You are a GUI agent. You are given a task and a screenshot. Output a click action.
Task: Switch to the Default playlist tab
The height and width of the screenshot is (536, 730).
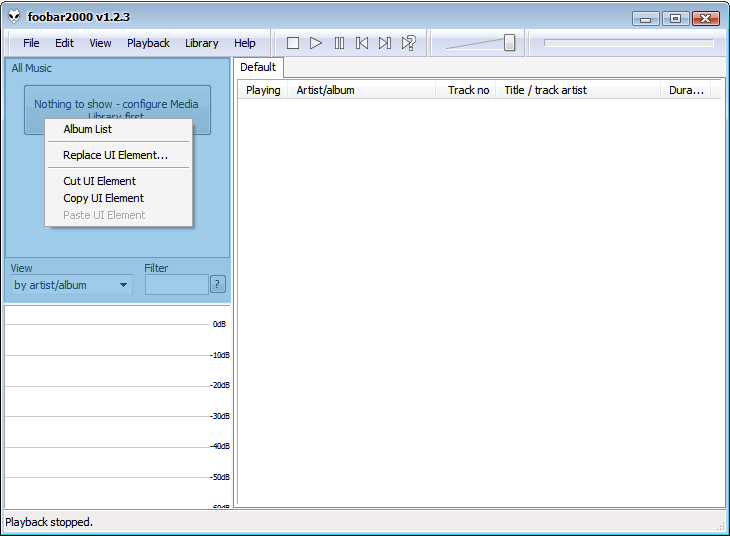point(258,68)
